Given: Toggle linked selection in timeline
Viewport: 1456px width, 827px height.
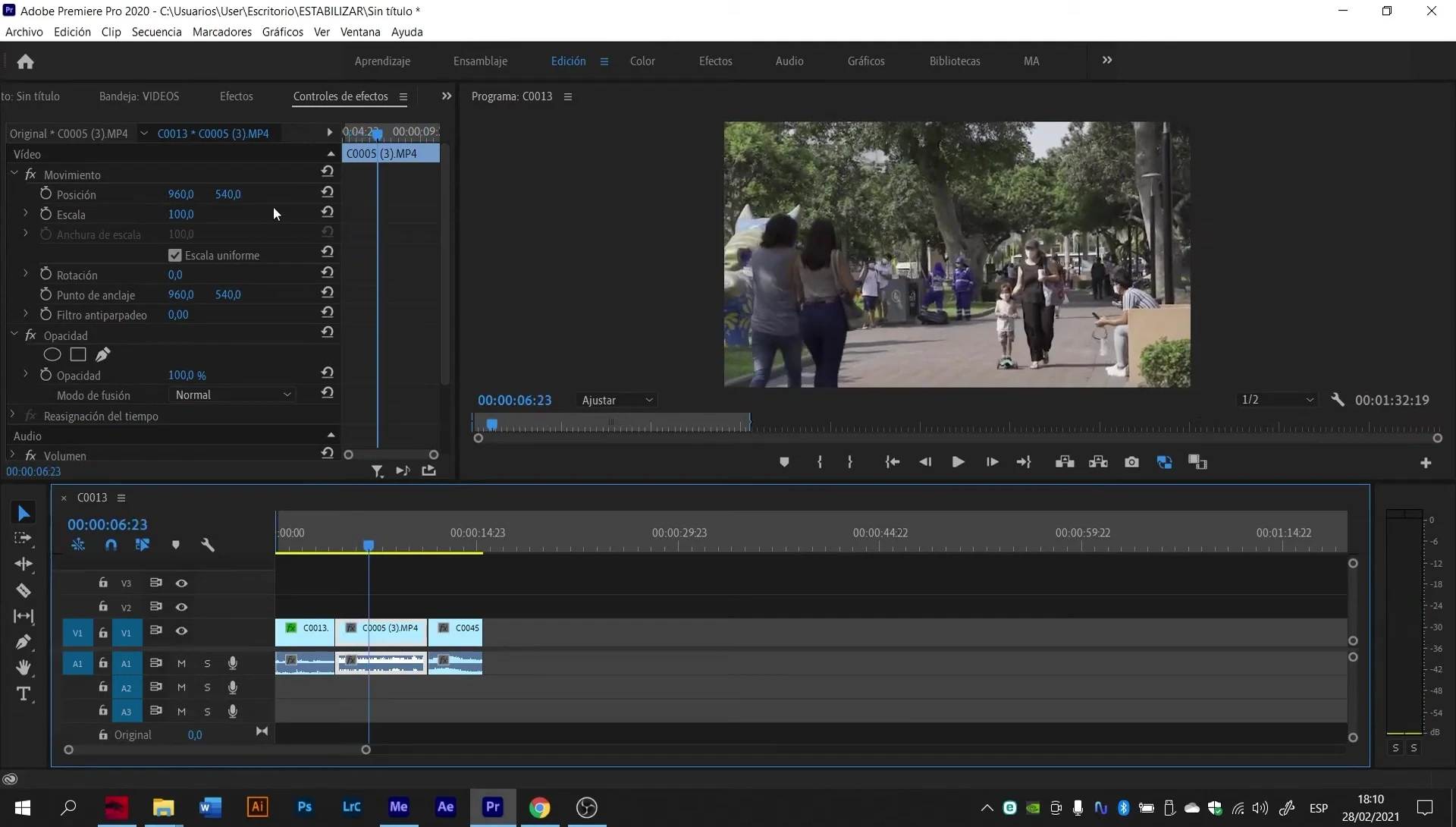Looking at the screenshot, I should click(x=143, y=545).
